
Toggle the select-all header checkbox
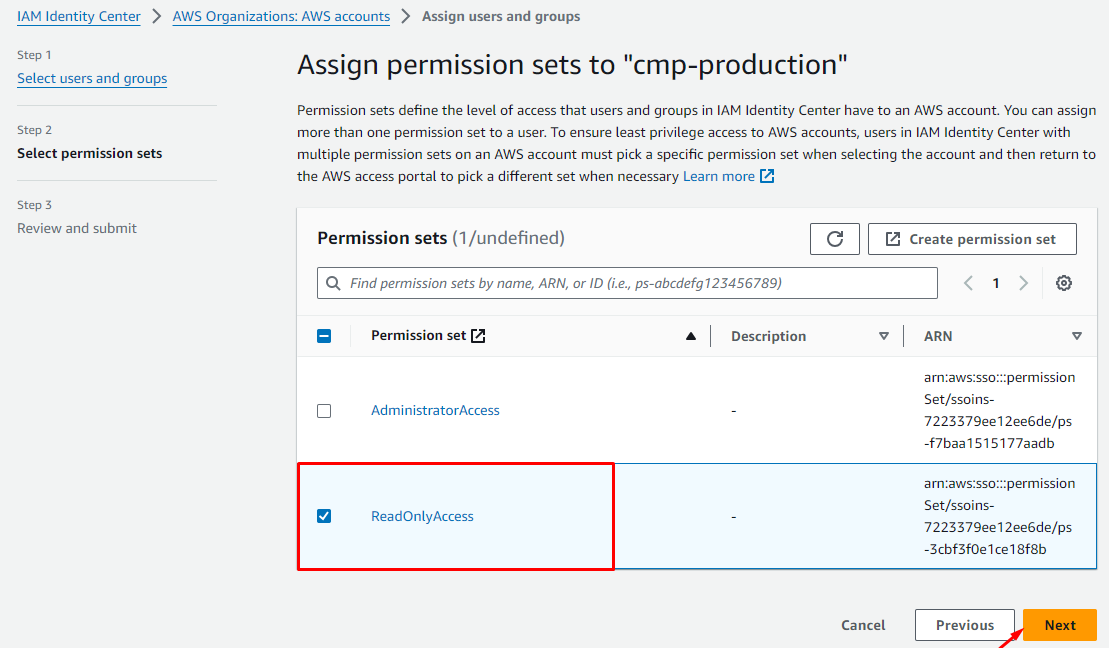pyautogui.click(x=324, y=336)
